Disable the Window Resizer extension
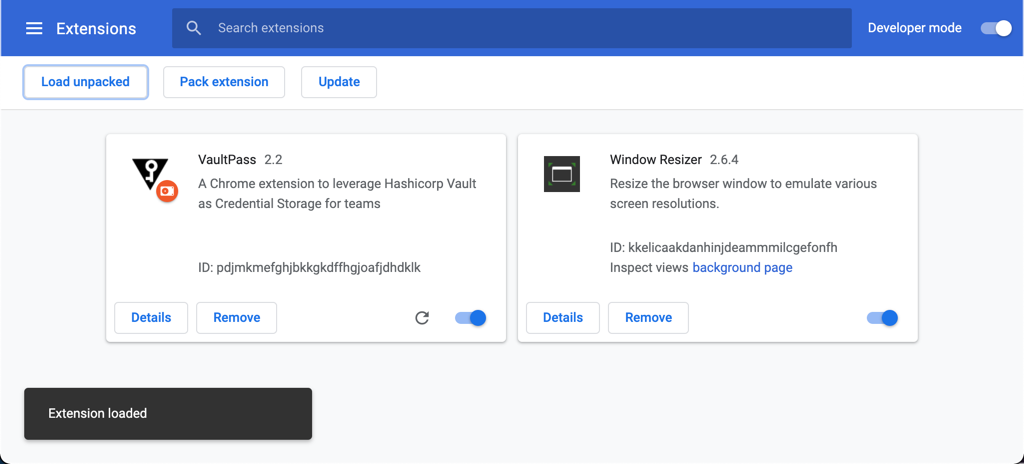This screenshot has height=464, width=1024. pyautogui.click(x=882, y=318)
